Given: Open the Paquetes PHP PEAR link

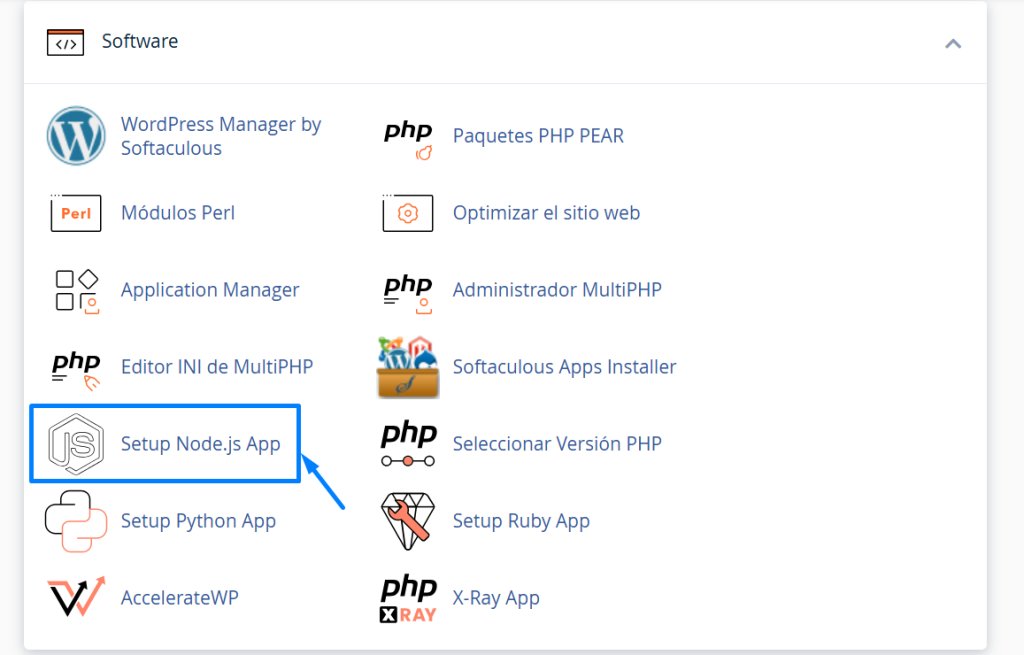Looking at the screenshot, I should [538, 136].
